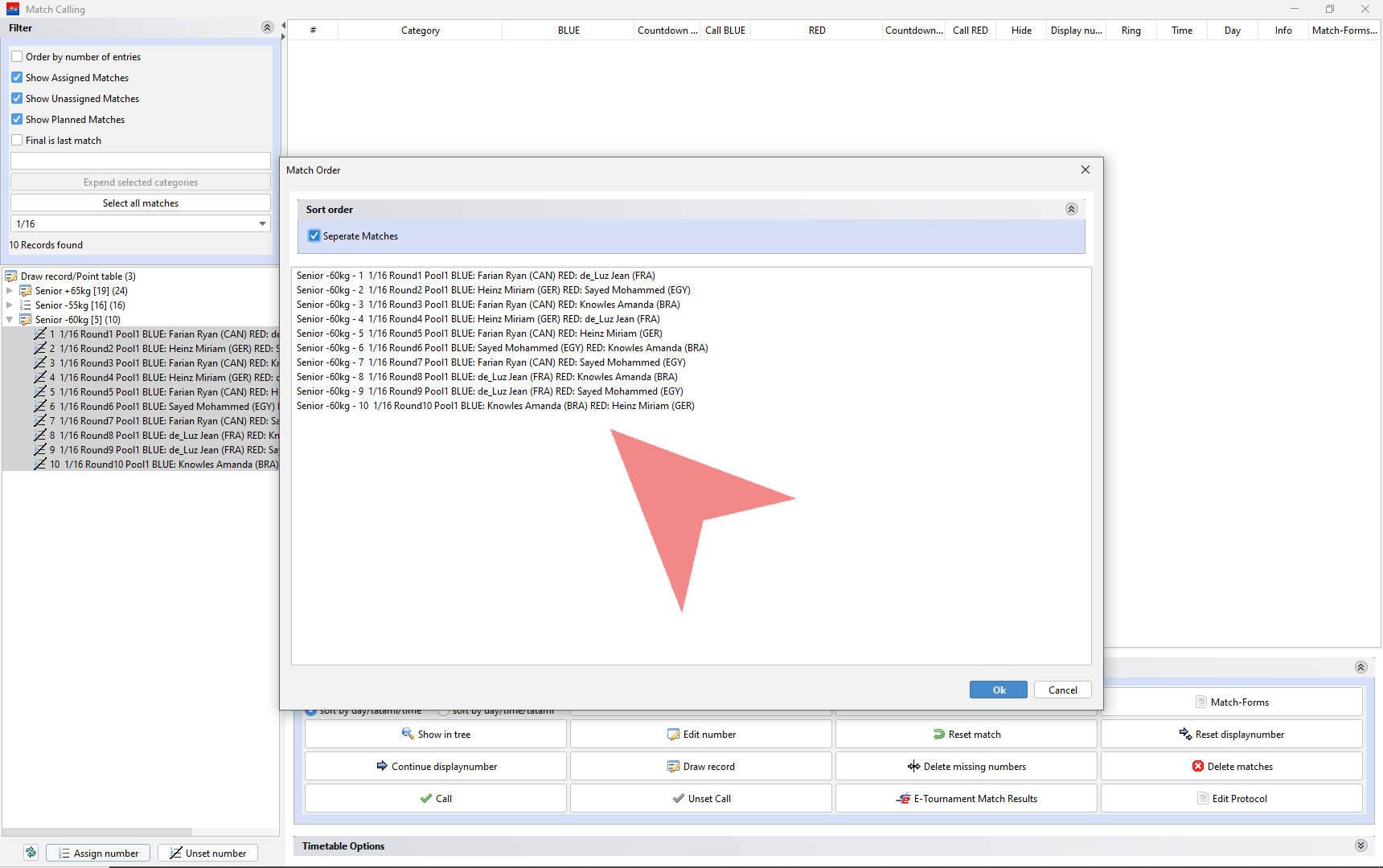Open the 1/16 round dropdown

[x=262, y=224]
